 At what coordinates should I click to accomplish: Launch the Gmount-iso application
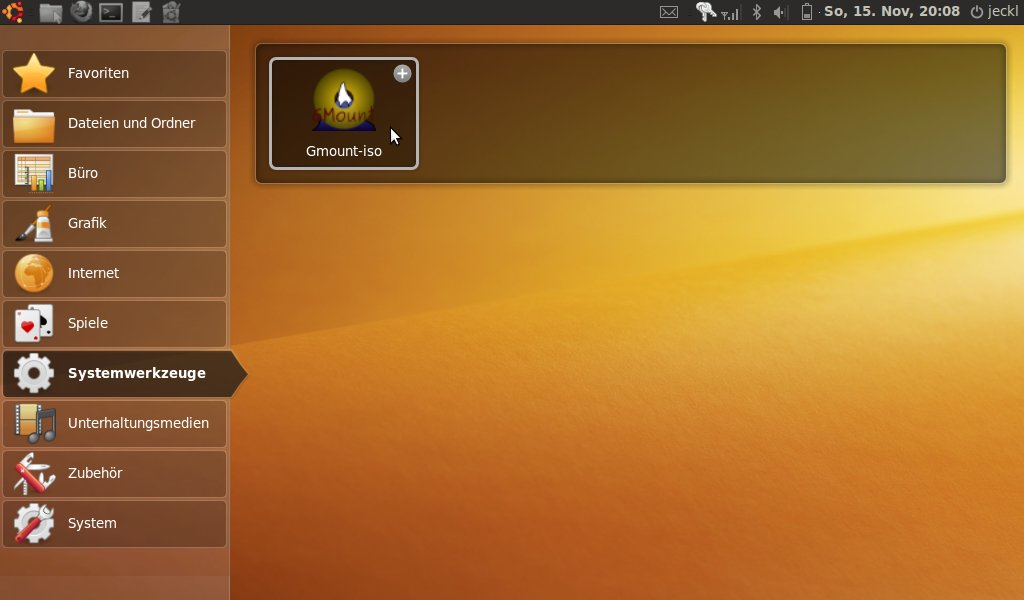pyautogui.click(x=344, y=114)
